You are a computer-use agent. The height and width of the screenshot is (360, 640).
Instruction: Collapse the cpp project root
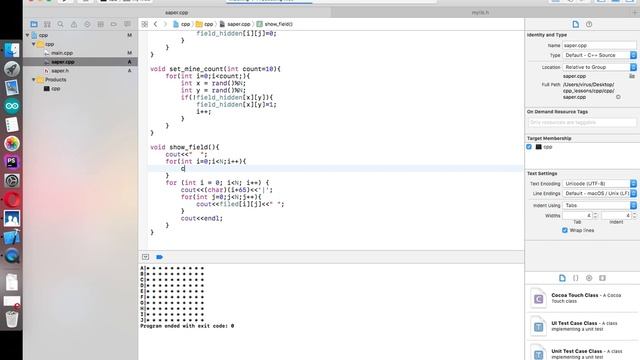(28, 36)
